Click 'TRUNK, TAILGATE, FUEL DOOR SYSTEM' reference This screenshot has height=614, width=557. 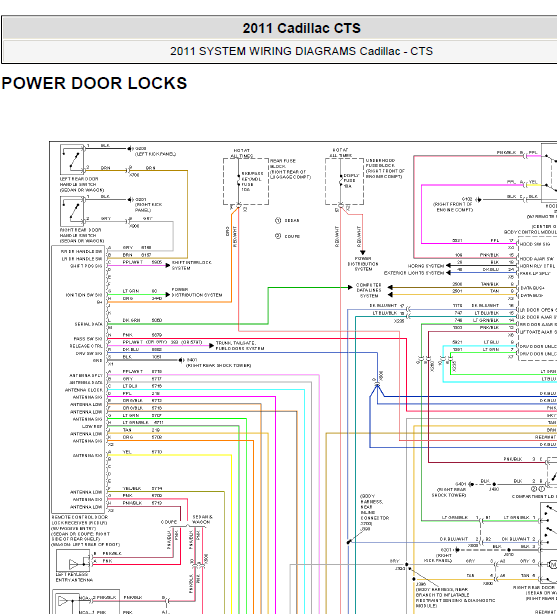coord(240,345)
